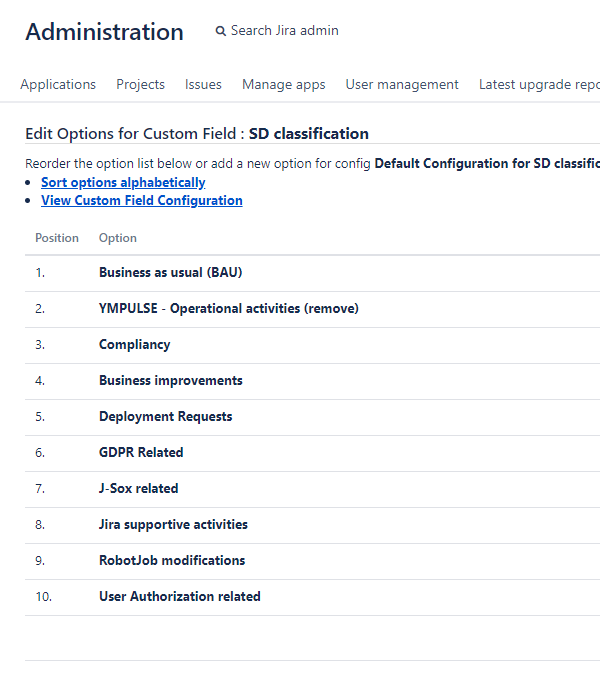Select the Compliancy option
Screen dimensions: 600x674
point(135,345)
